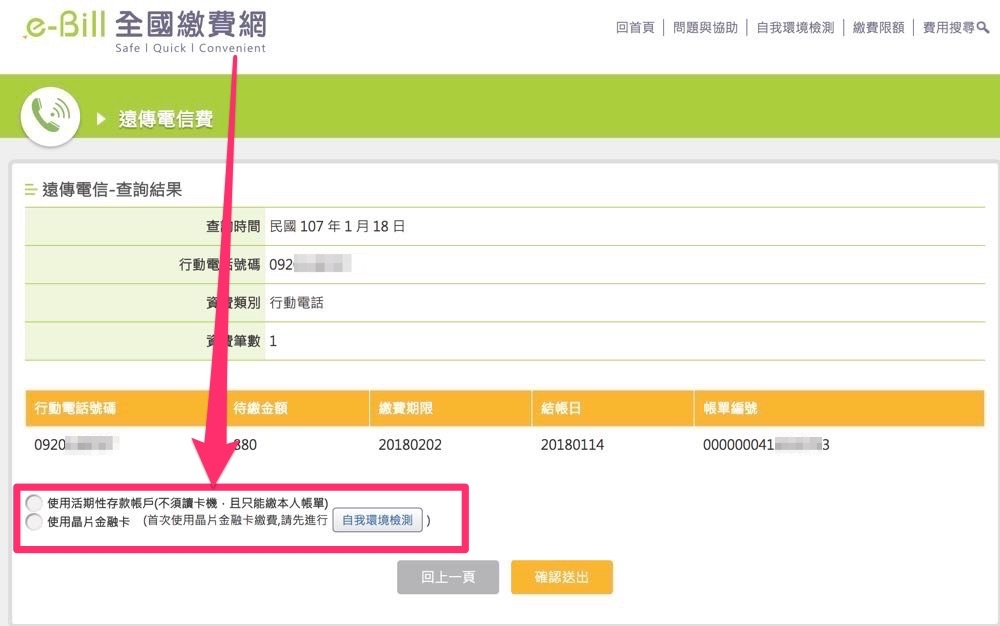Image resolution: width=1000 pixels, height=626 pixels.
Task: Click the 行動電話 value of 資費類別 row
Action: pos(296,303)
